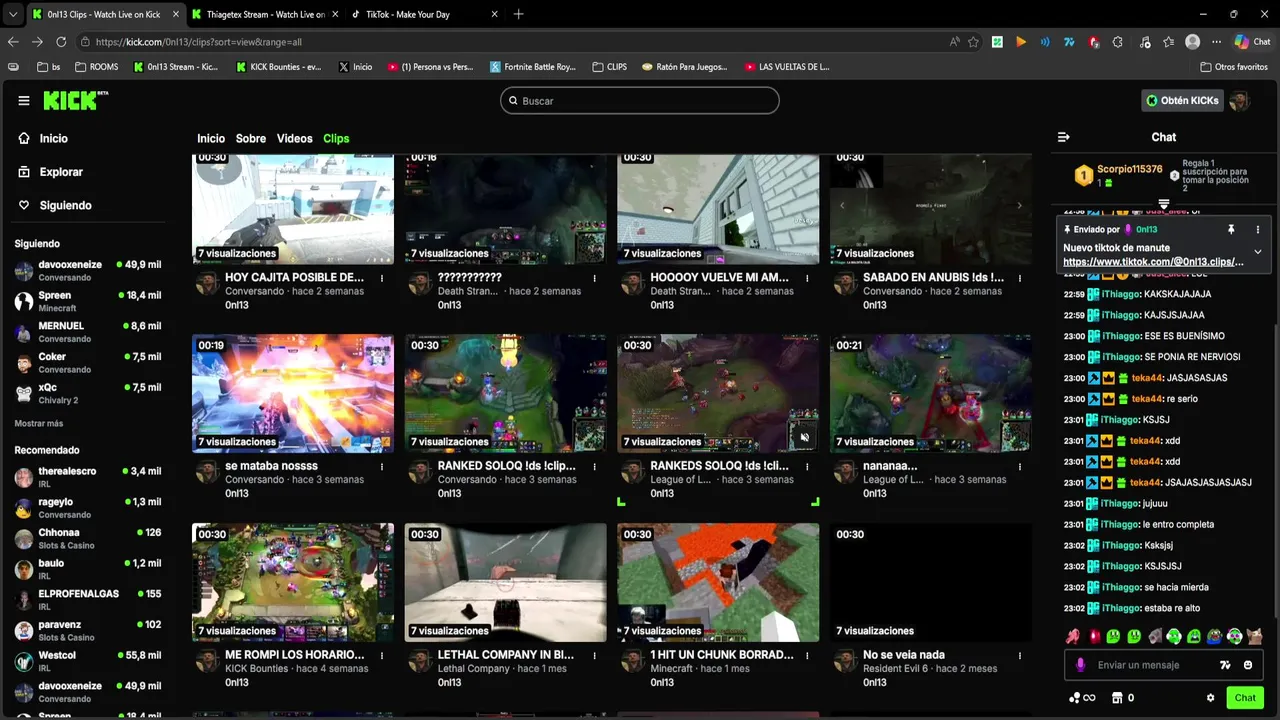The image size is (1280, 720).
Task: Open the browser tab list dropdown arrow
Action: point(13,15)
